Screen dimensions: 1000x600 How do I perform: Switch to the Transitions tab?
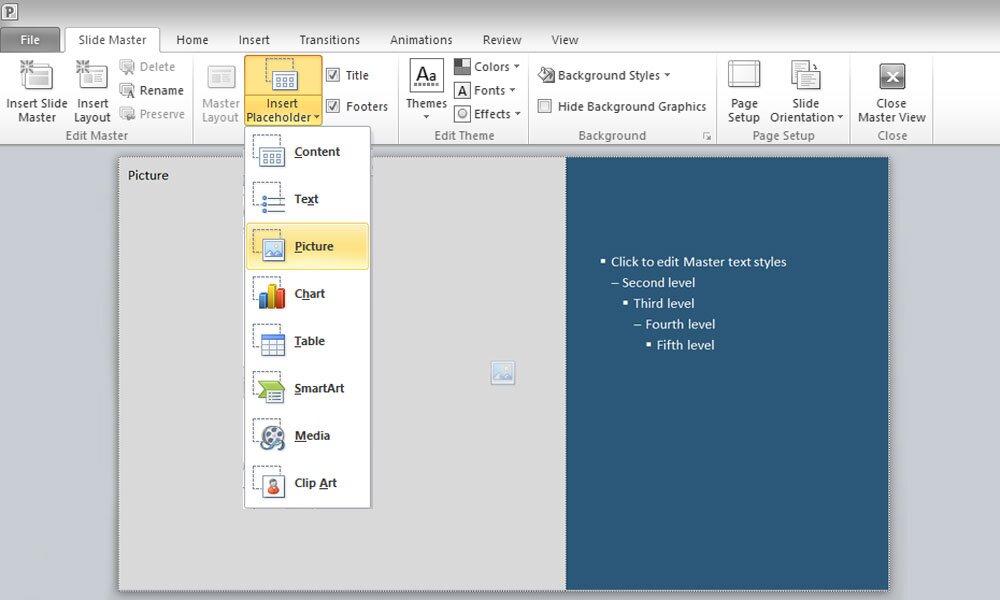tap(329, 40)
